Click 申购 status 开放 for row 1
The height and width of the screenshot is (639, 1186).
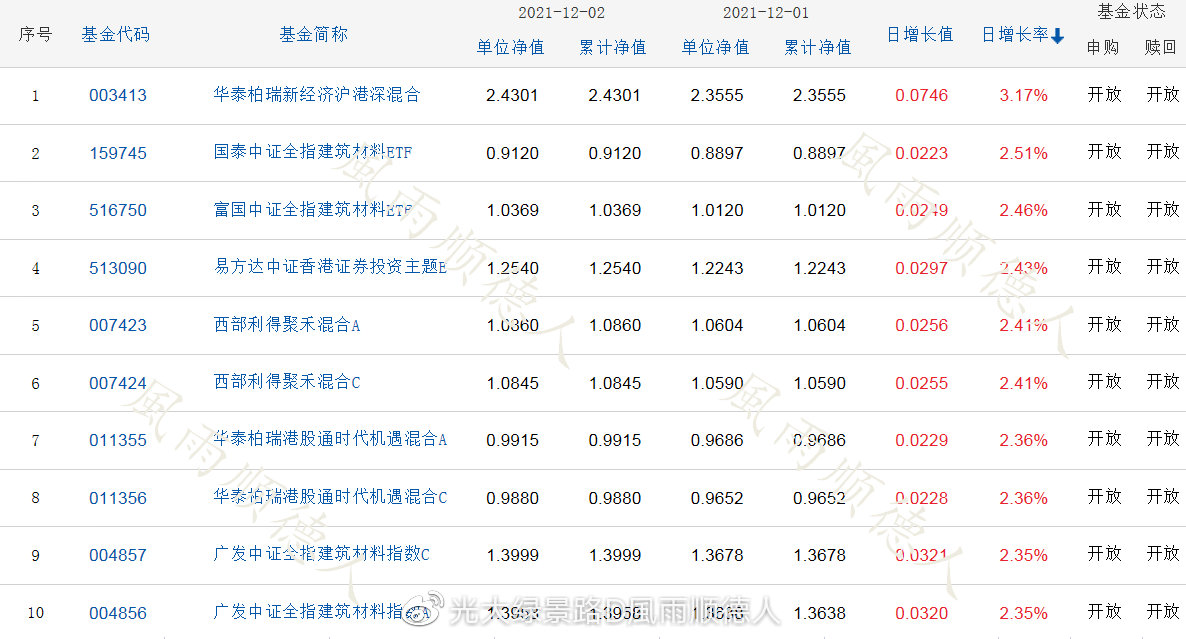coord(1104,95)
